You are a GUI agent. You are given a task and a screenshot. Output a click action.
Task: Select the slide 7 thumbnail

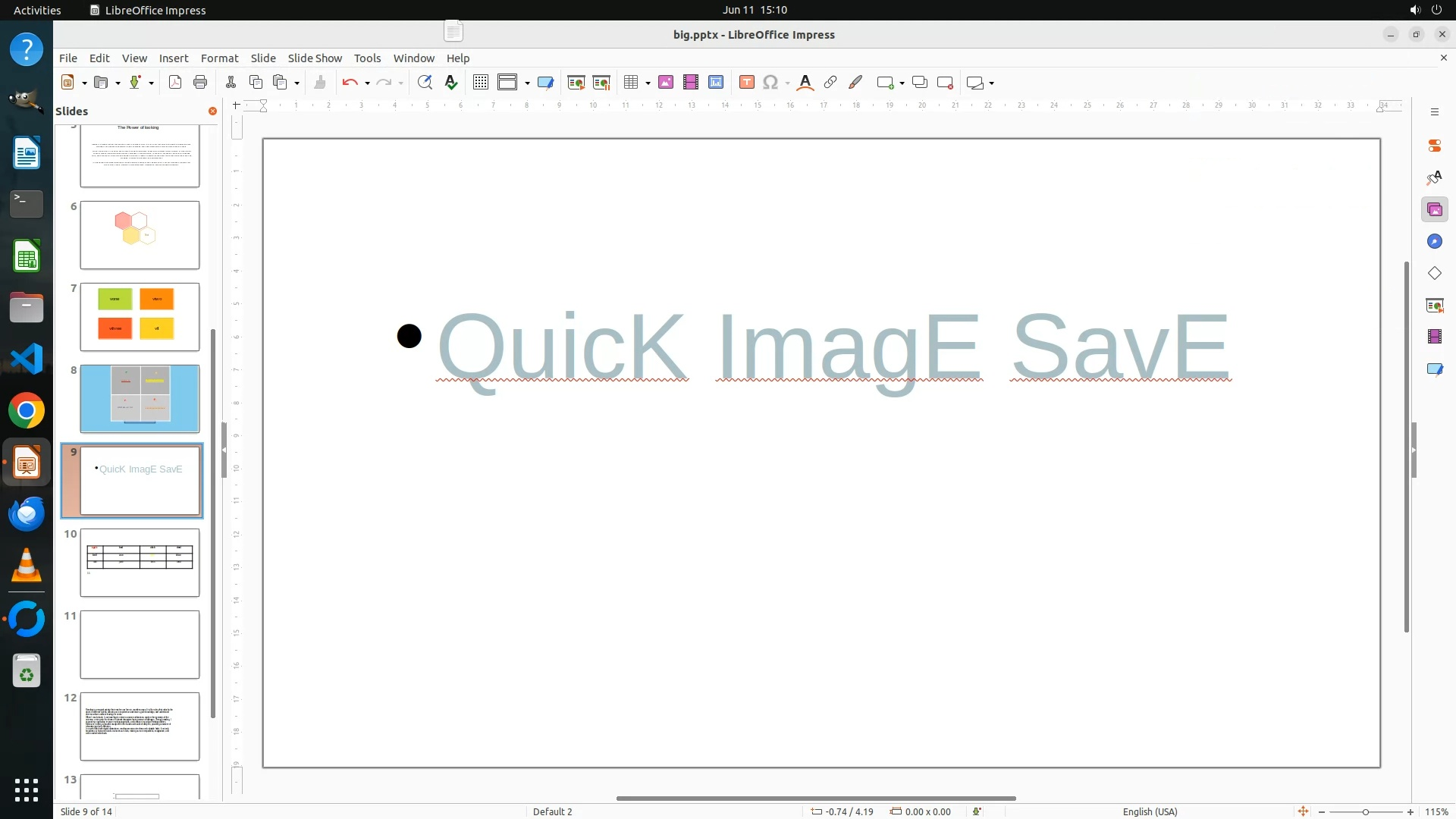[x=140, y=317]
